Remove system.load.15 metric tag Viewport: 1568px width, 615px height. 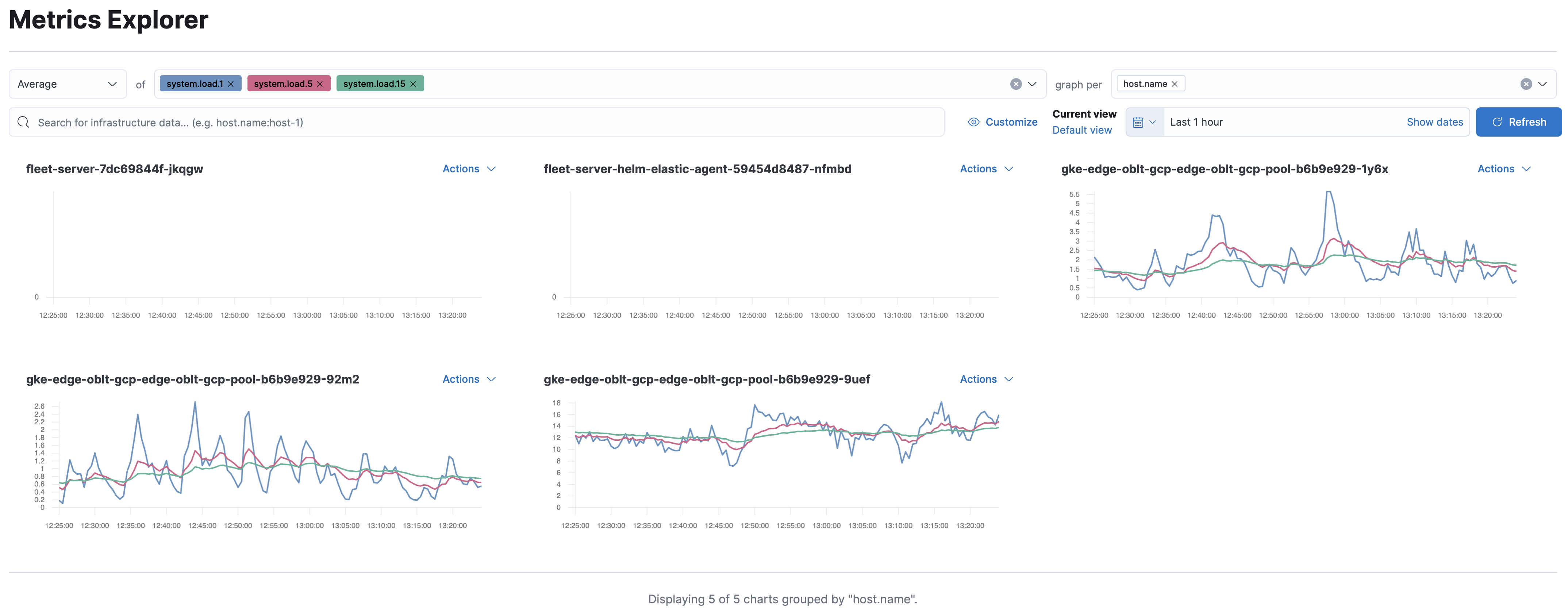point(415,83)
